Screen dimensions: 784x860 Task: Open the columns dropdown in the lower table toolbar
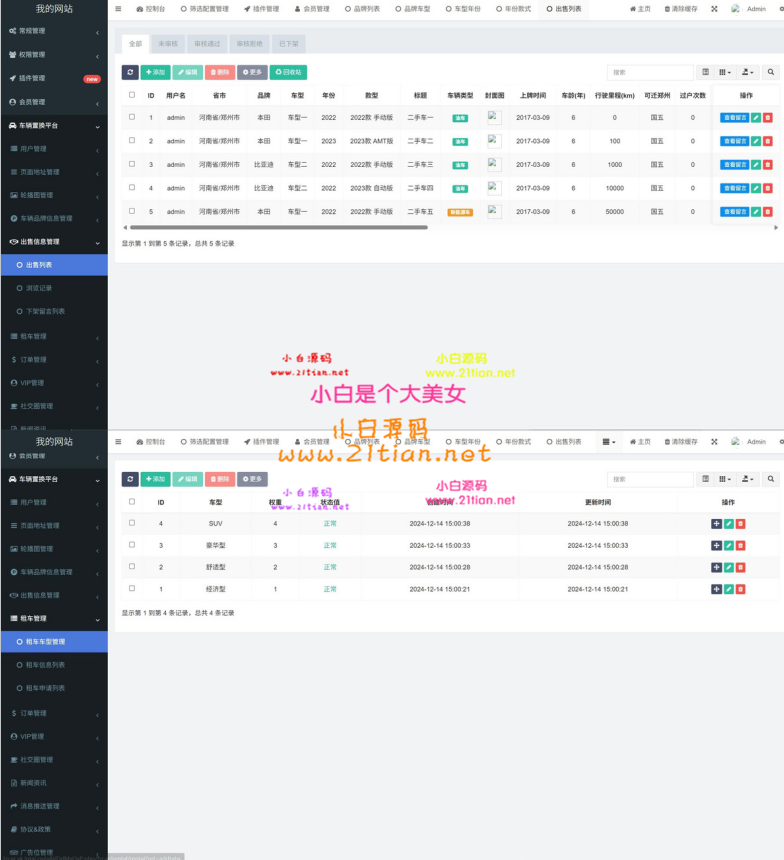[725, 479]
